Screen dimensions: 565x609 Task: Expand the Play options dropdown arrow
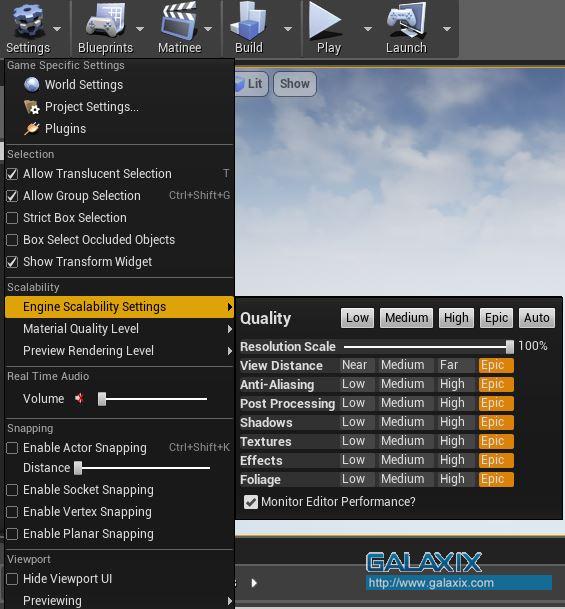point(368,29)
